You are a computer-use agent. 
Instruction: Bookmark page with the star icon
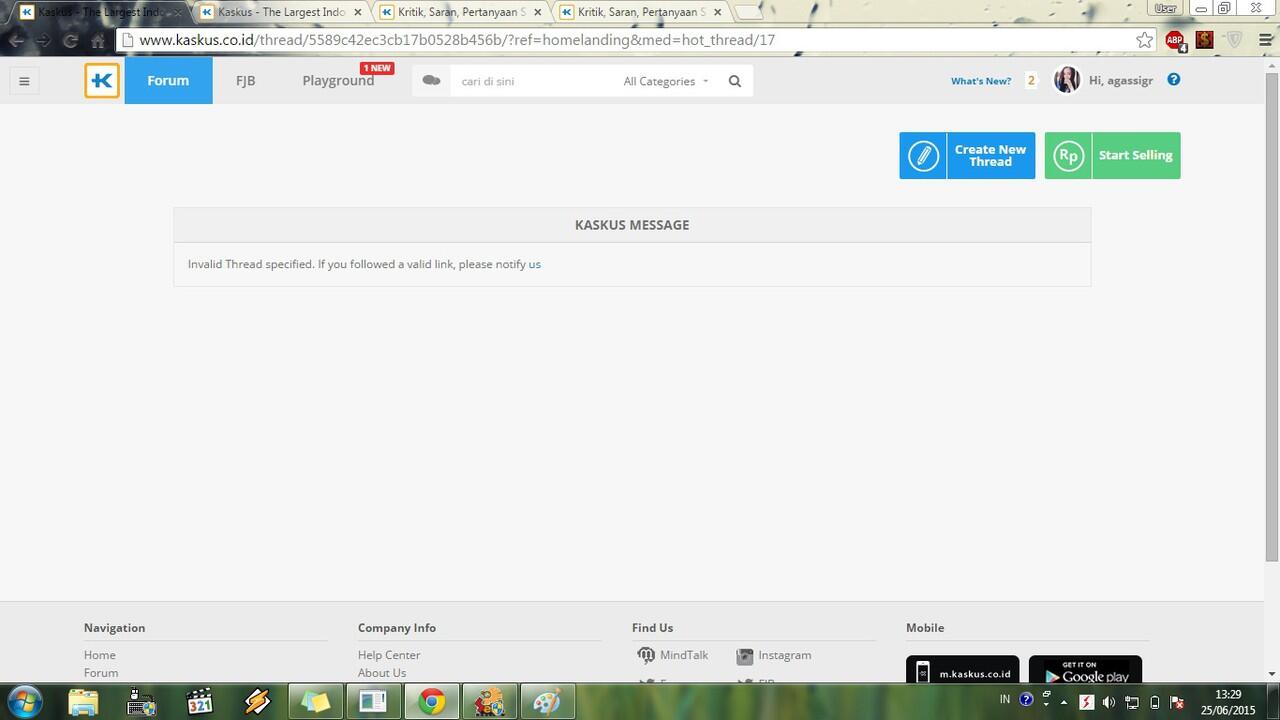click(x=1145, y=40)
